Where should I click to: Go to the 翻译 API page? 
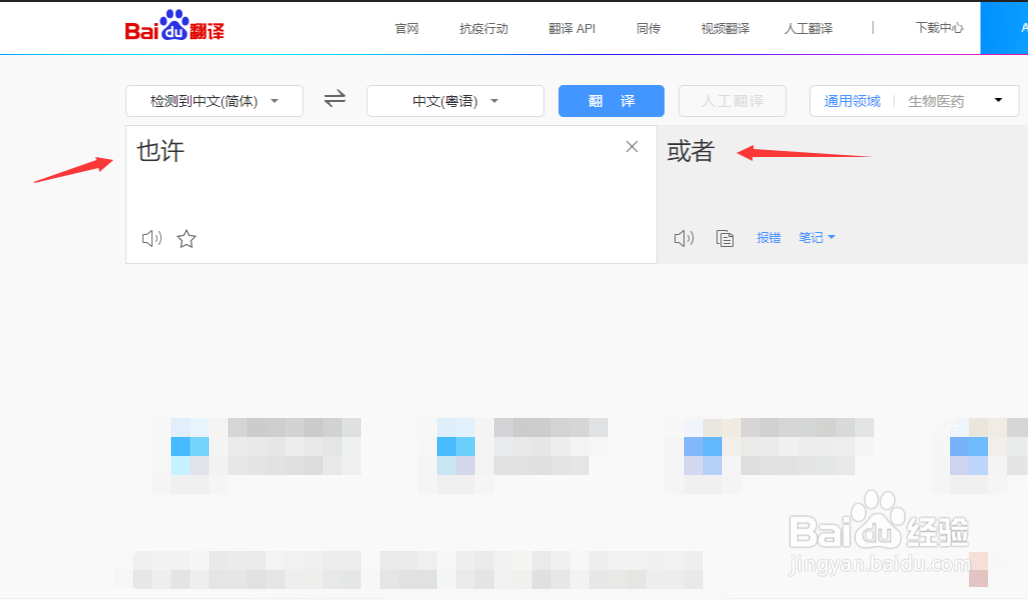571,29
